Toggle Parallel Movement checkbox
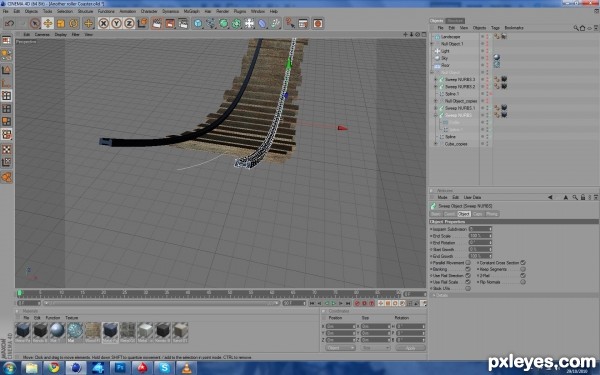 468,263
